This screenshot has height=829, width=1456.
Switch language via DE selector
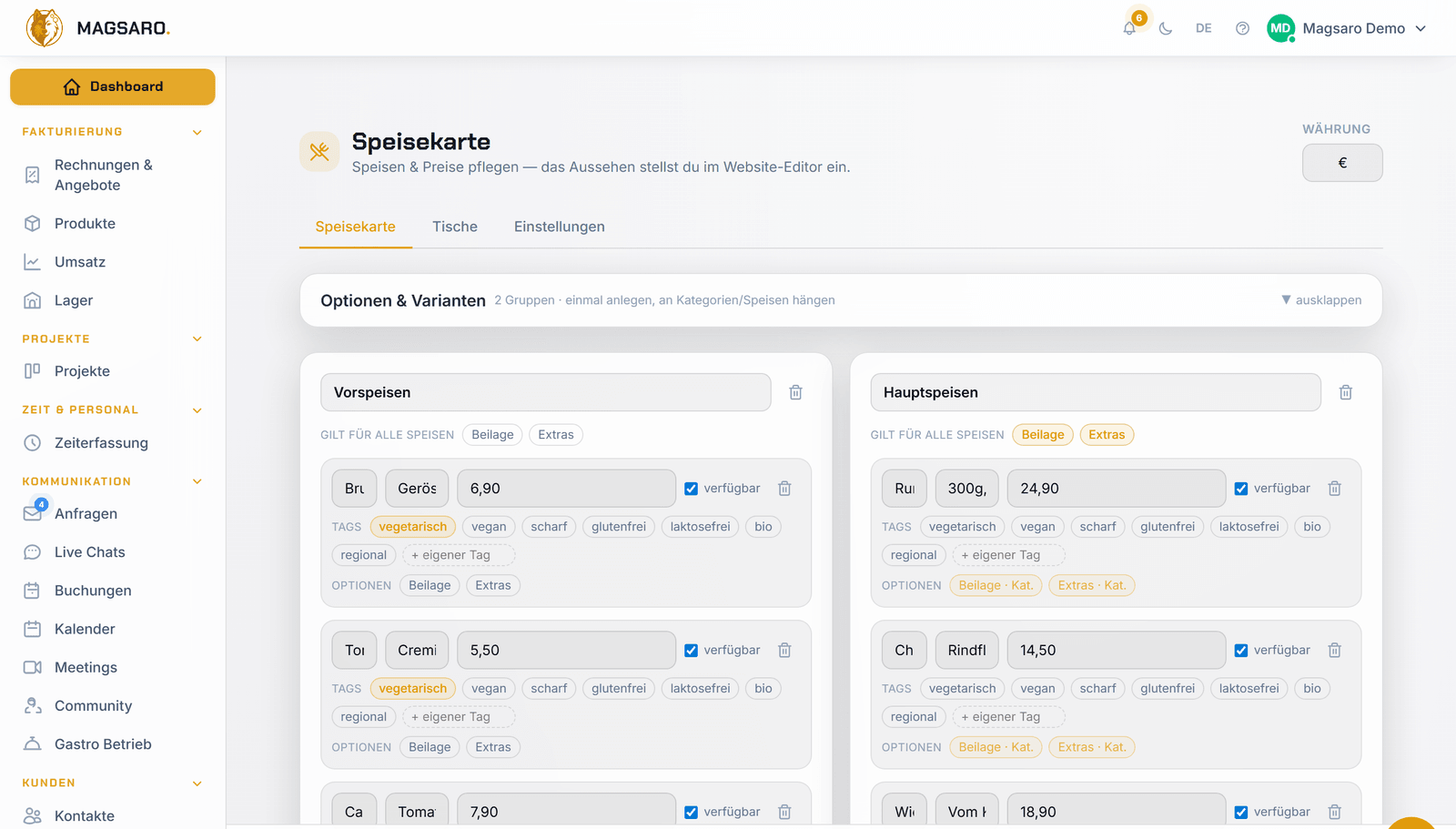[1203, 28]
